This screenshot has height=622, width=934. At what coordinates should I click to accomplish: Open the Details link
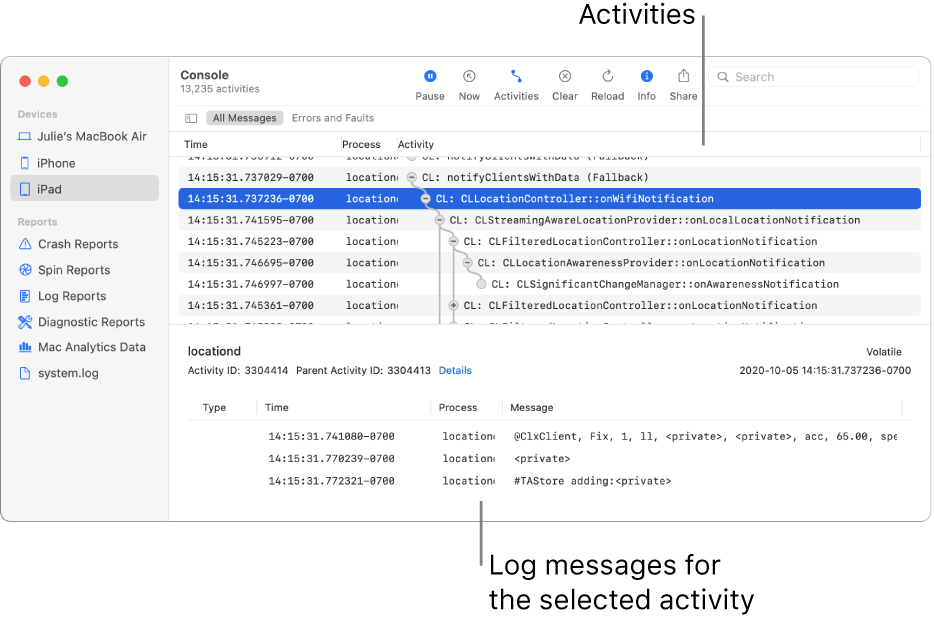pyautogui.click(x=455, y=371)
